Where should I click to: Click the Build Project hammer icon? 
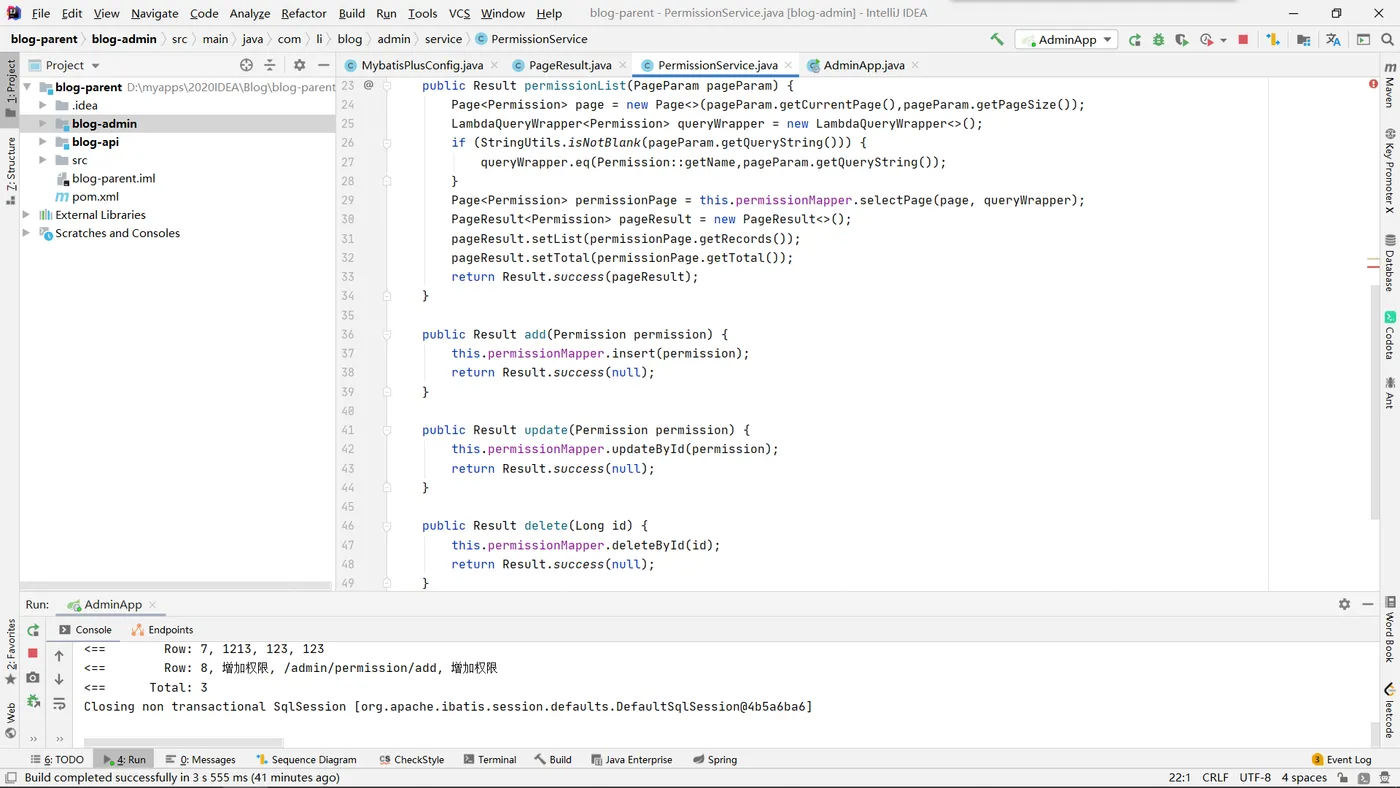[996, 39]
